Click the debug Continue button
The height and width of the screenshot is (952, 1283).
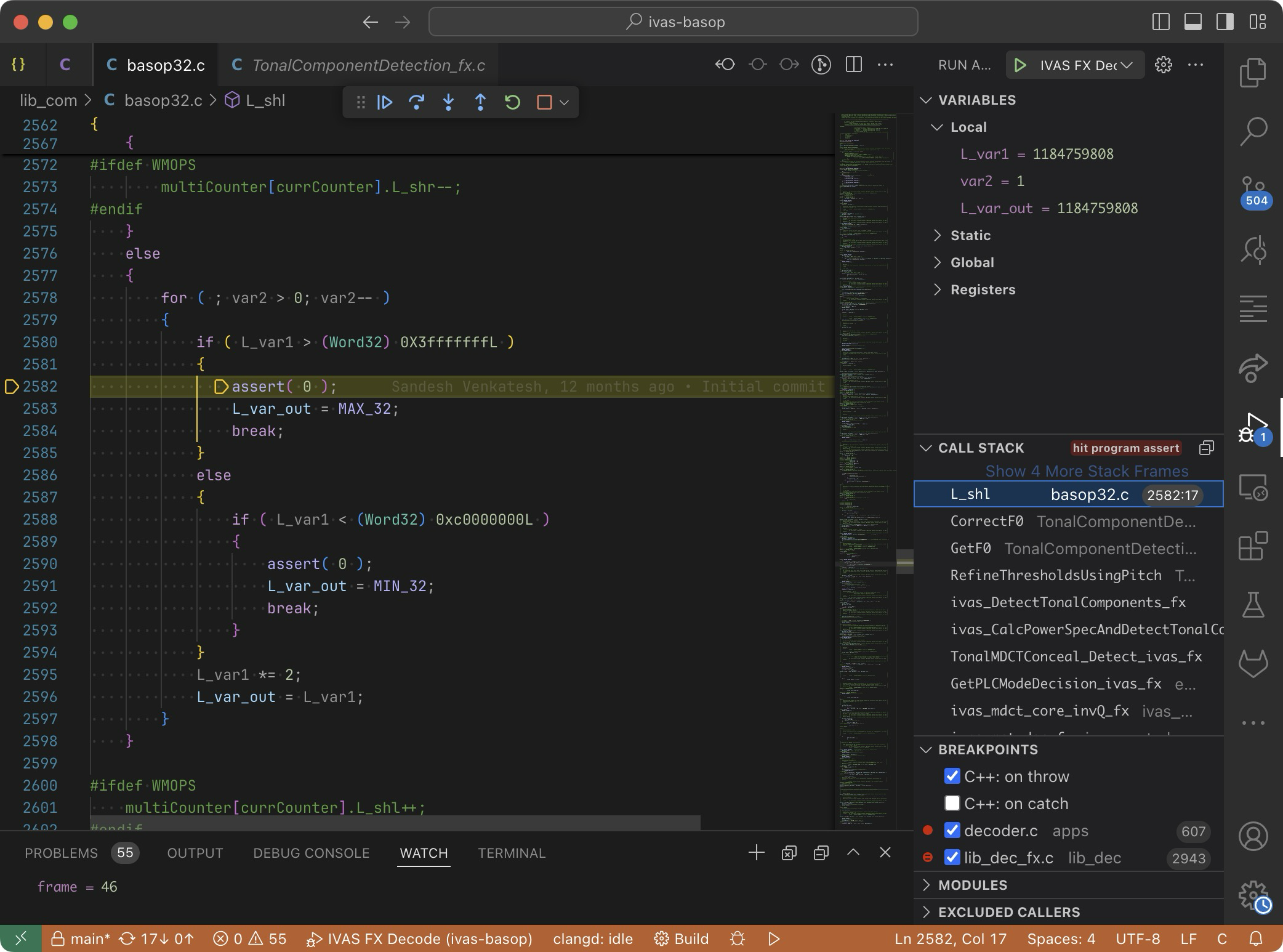point(385,102)
